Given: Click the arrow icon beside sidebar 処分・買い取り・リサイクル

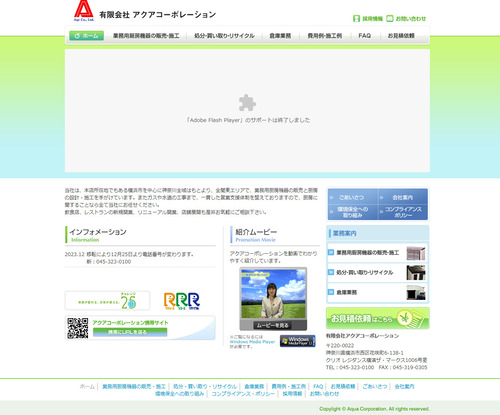Looking at the screenshot, I should click(331, 272).
